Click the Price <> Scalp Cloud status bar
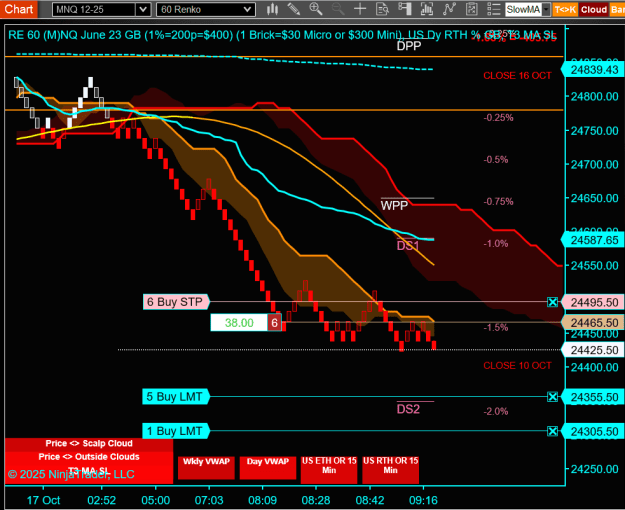This screenshot has width=625, height=510. click(89, 443)
